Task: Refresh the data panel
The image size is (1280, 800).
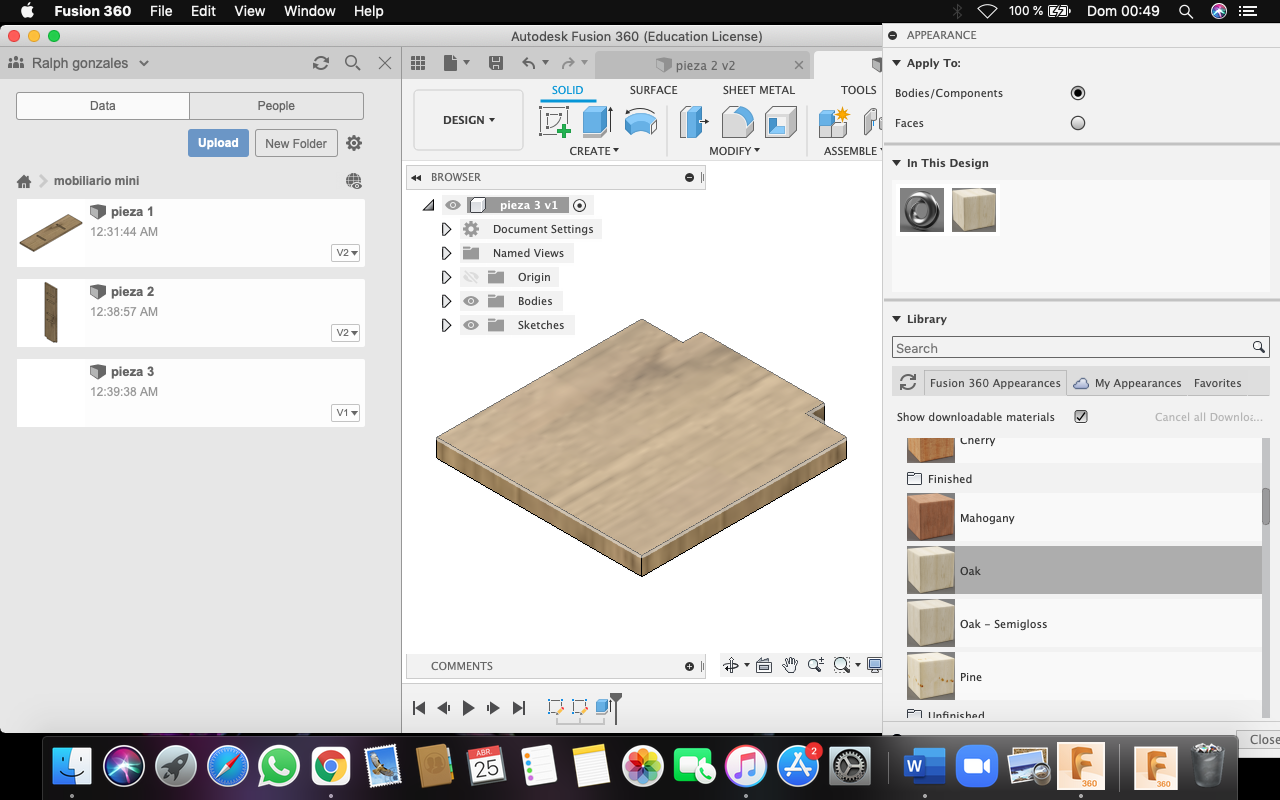Action: (x=321, y=63)
